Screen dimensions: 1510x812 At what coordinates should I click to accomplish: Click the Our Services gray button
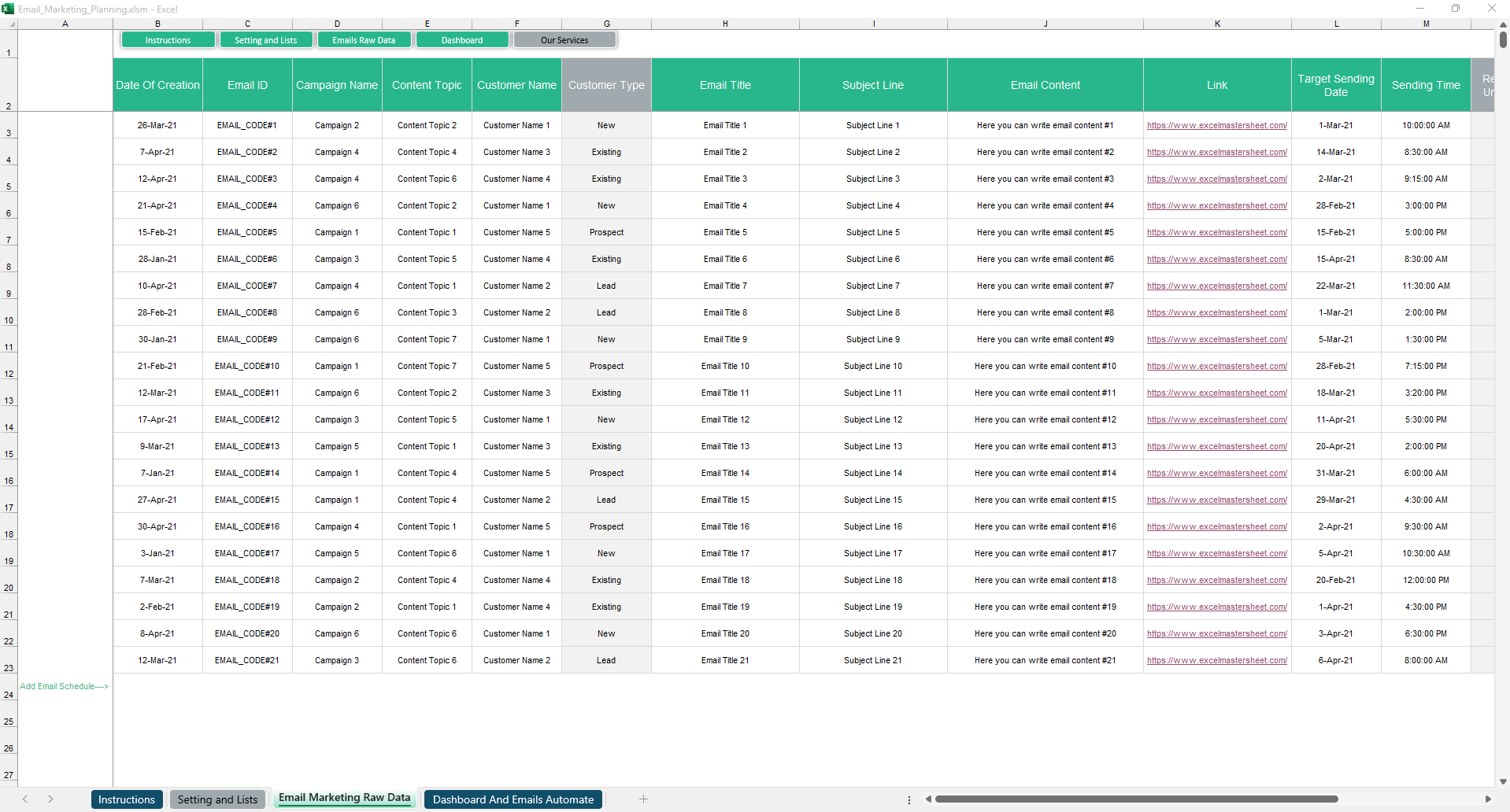coord(564,40)
